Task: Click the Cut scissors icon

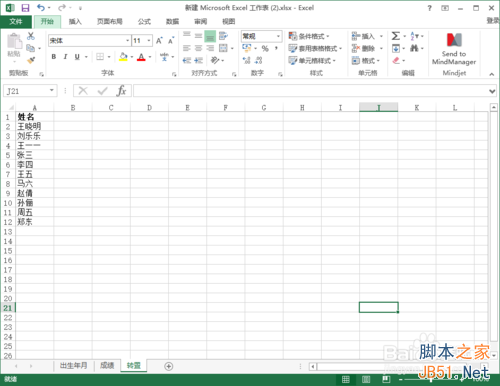Action: pyautogui.click(x=31, y=36)
